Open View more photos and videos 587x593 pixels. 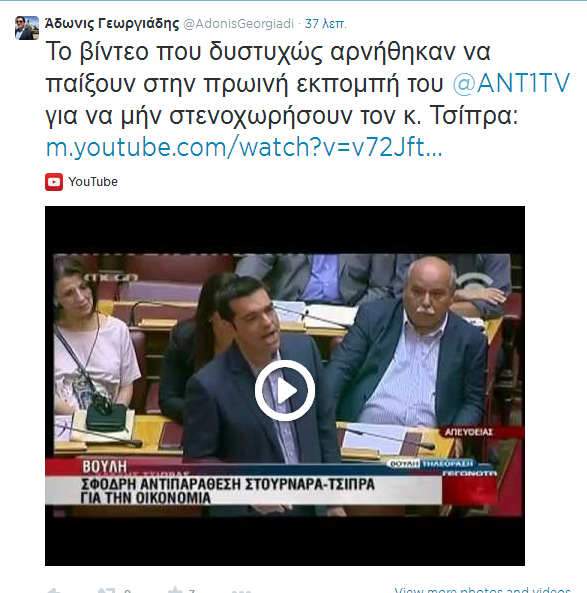click(482, 590)
